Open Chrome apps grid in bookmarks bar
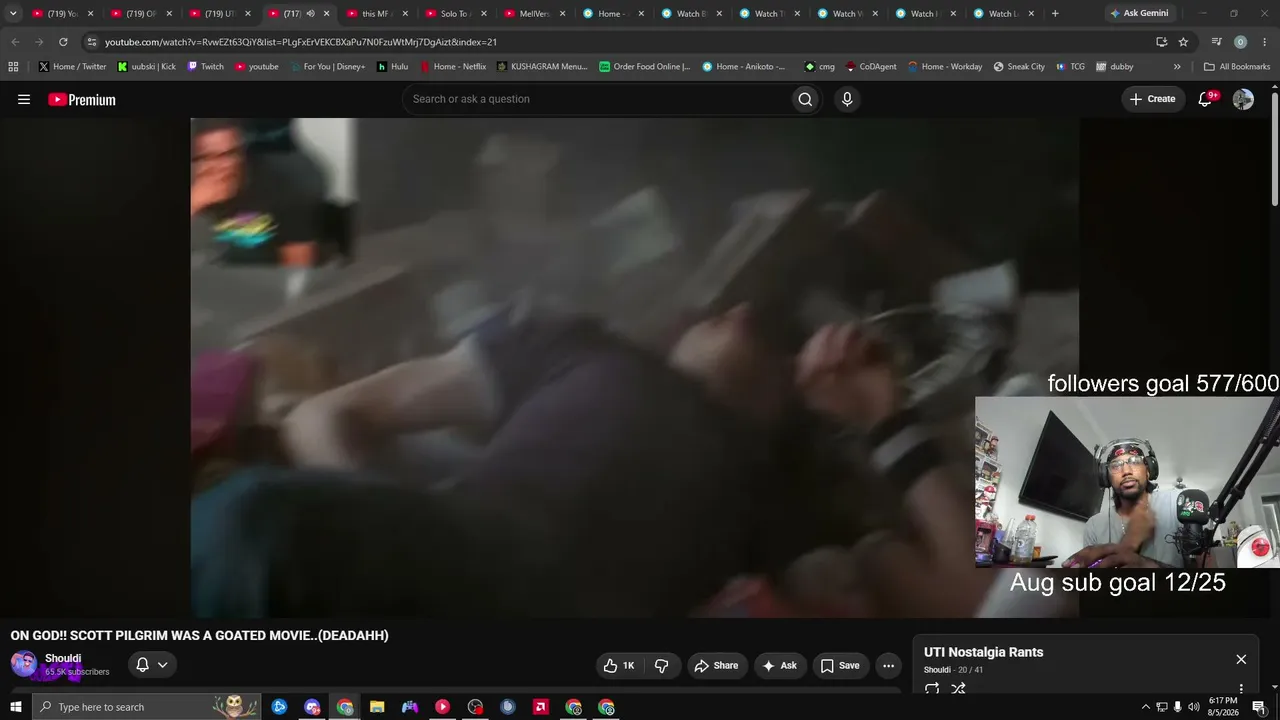 tap(13, 67)
